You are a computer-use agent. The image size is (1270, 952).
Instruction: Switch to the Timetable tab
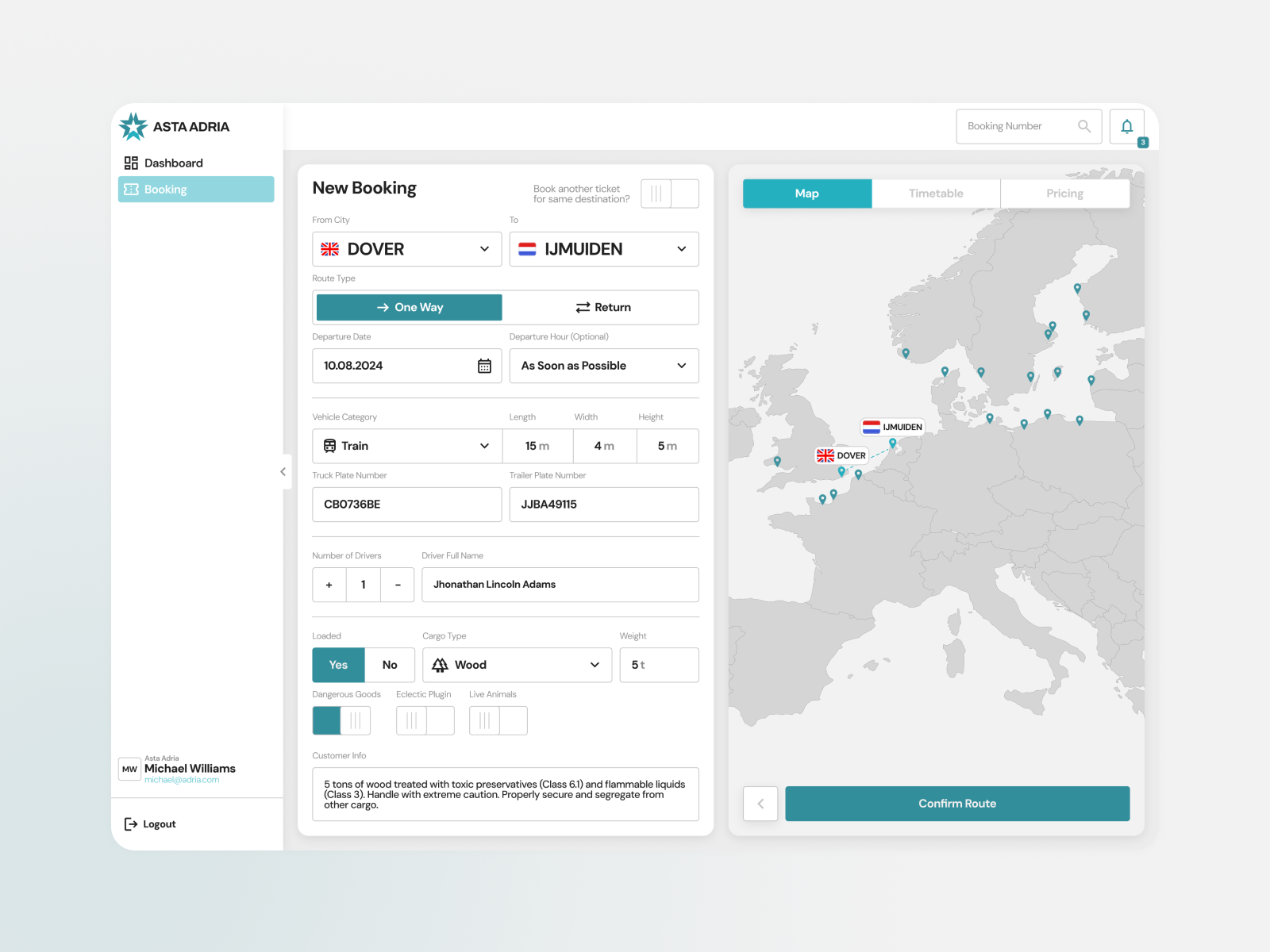(x=936, y=194)
